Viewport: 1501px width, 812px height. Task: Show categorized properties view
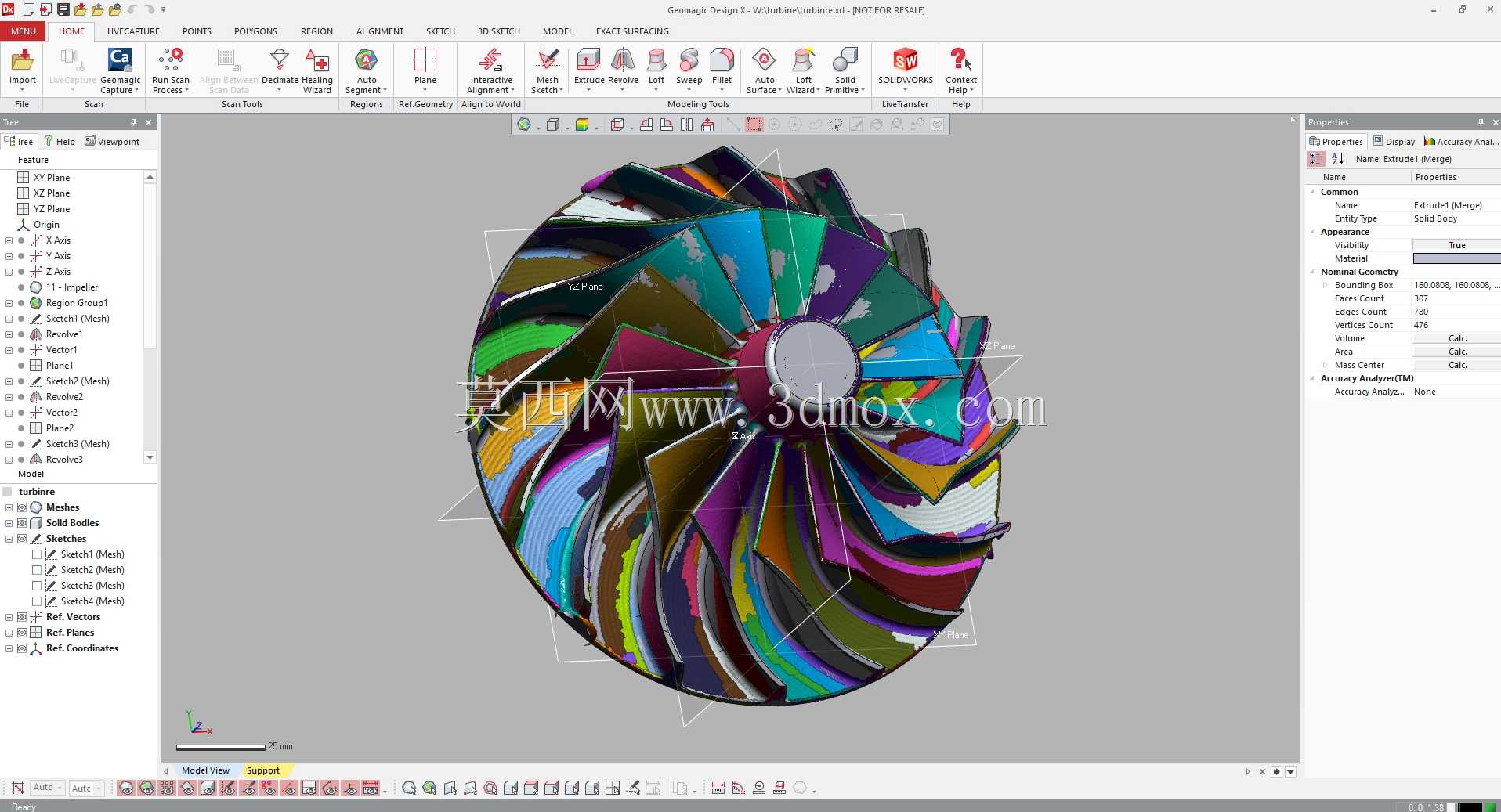(x=1316, y=159)
